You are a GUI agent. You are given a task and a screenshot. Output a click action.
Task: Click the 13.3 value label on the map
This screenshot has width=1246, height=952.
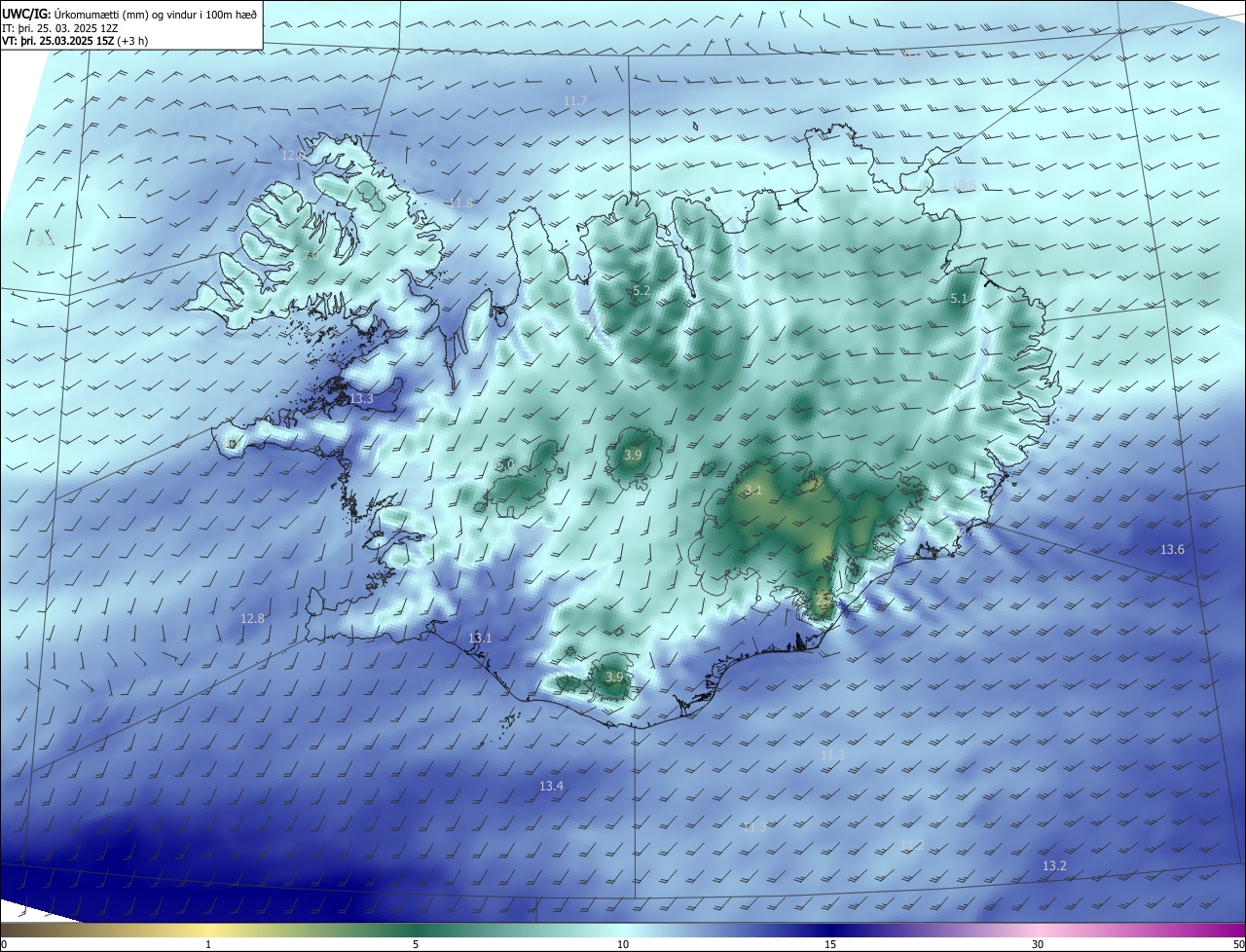point(361,399)
